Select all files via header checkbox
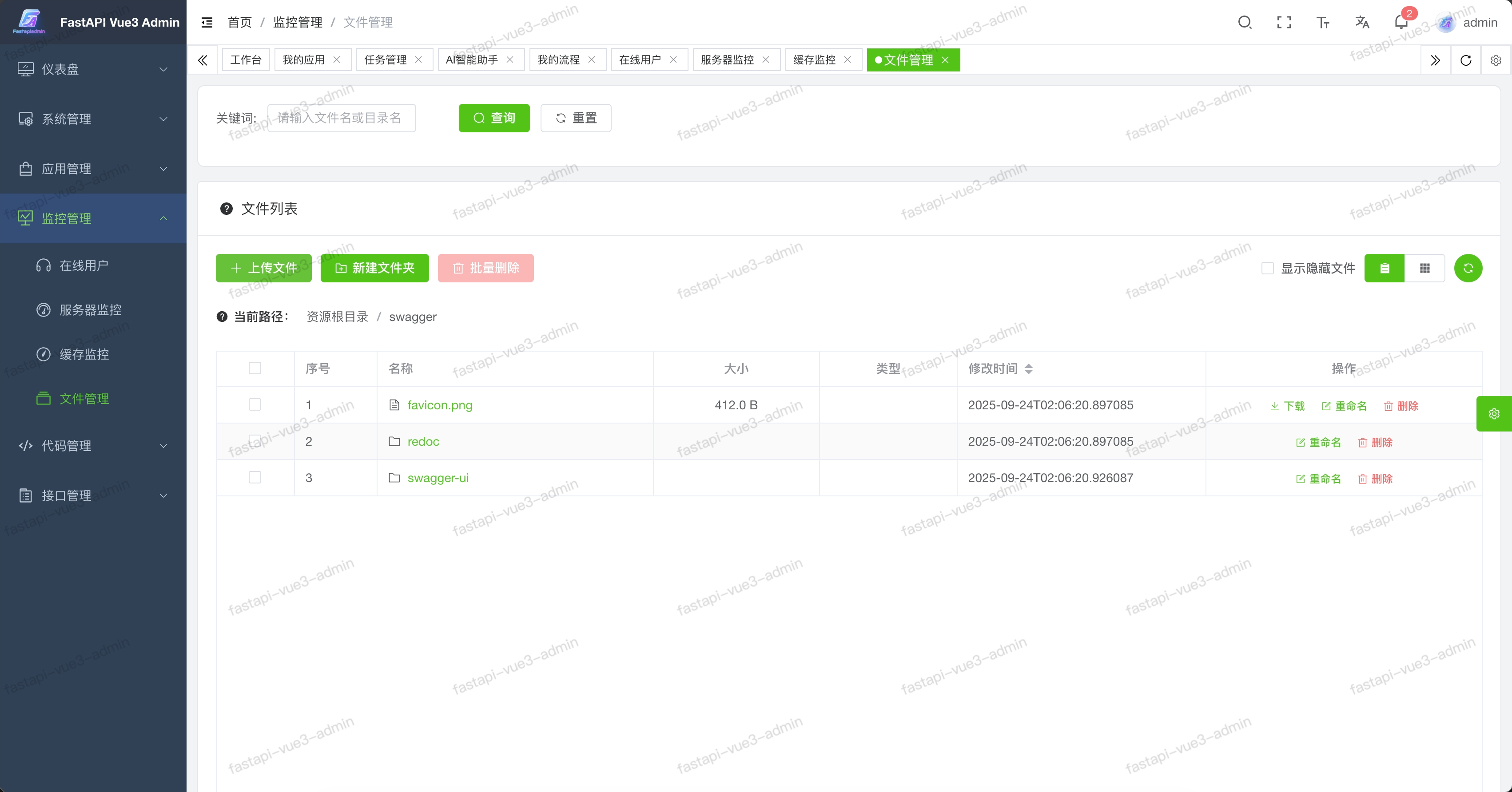 click(x=255, y=368)
